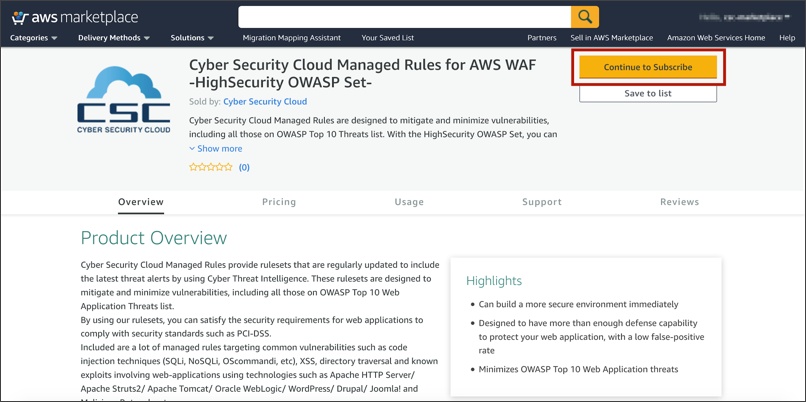806x402 pixels.
Task: Click the AWS Marketplace logo
Action: click(75, 17)
